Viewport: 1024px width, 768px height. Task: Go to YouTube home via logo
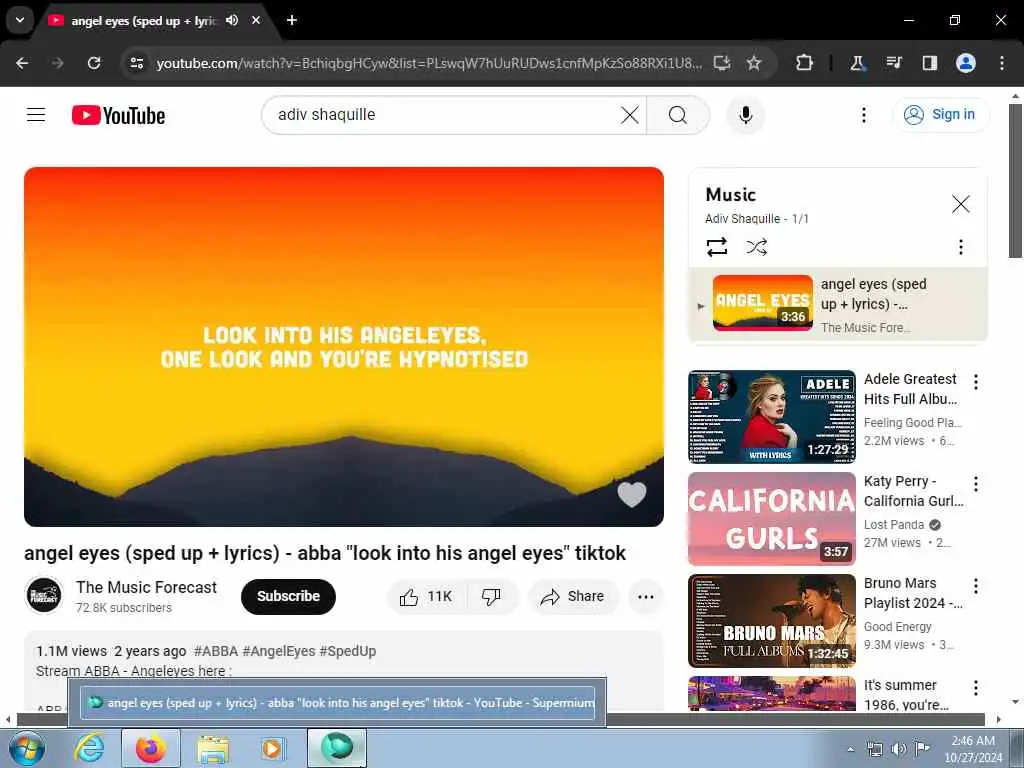point(118,116)
